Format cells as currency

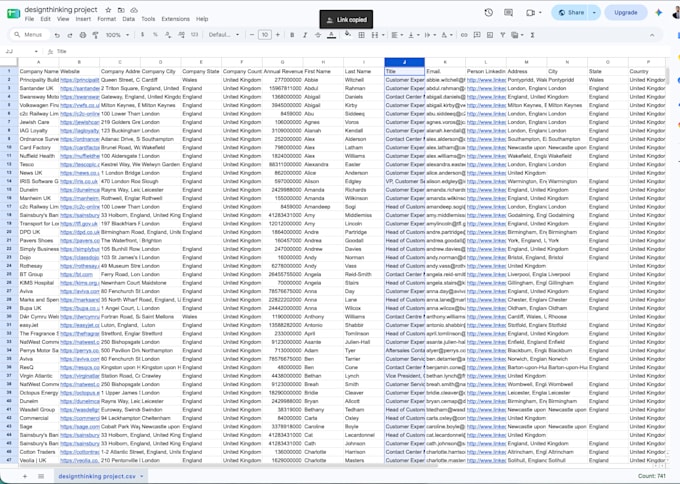[x=142, y=35]
